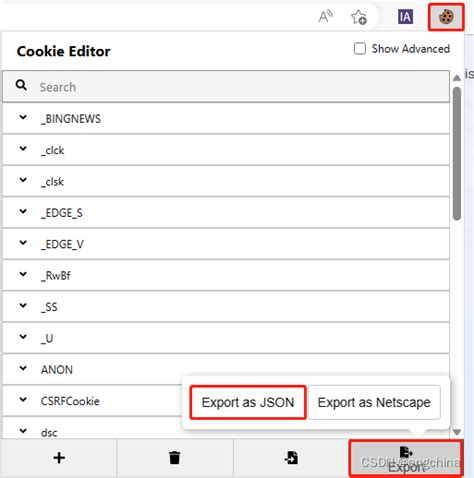
Task: Select the _RwBf cookie name
Action: pos(56,276)
